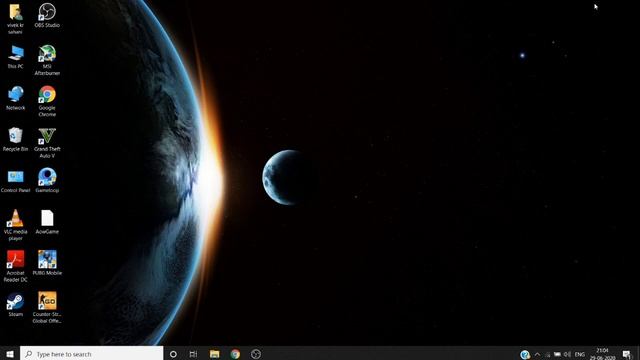Select the MSI Afterburner shortcut
Screen dimensions: 640x360
pos(47,60)
